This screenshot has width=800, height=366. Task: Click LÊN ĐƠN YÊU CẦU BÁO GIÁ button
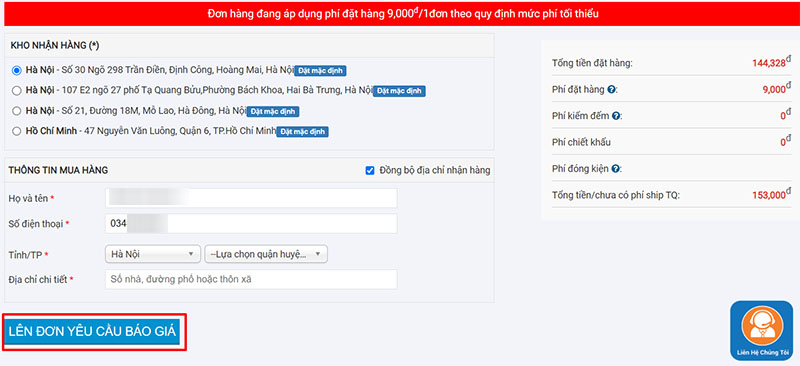pyautogui.click(x=92, y=332)
